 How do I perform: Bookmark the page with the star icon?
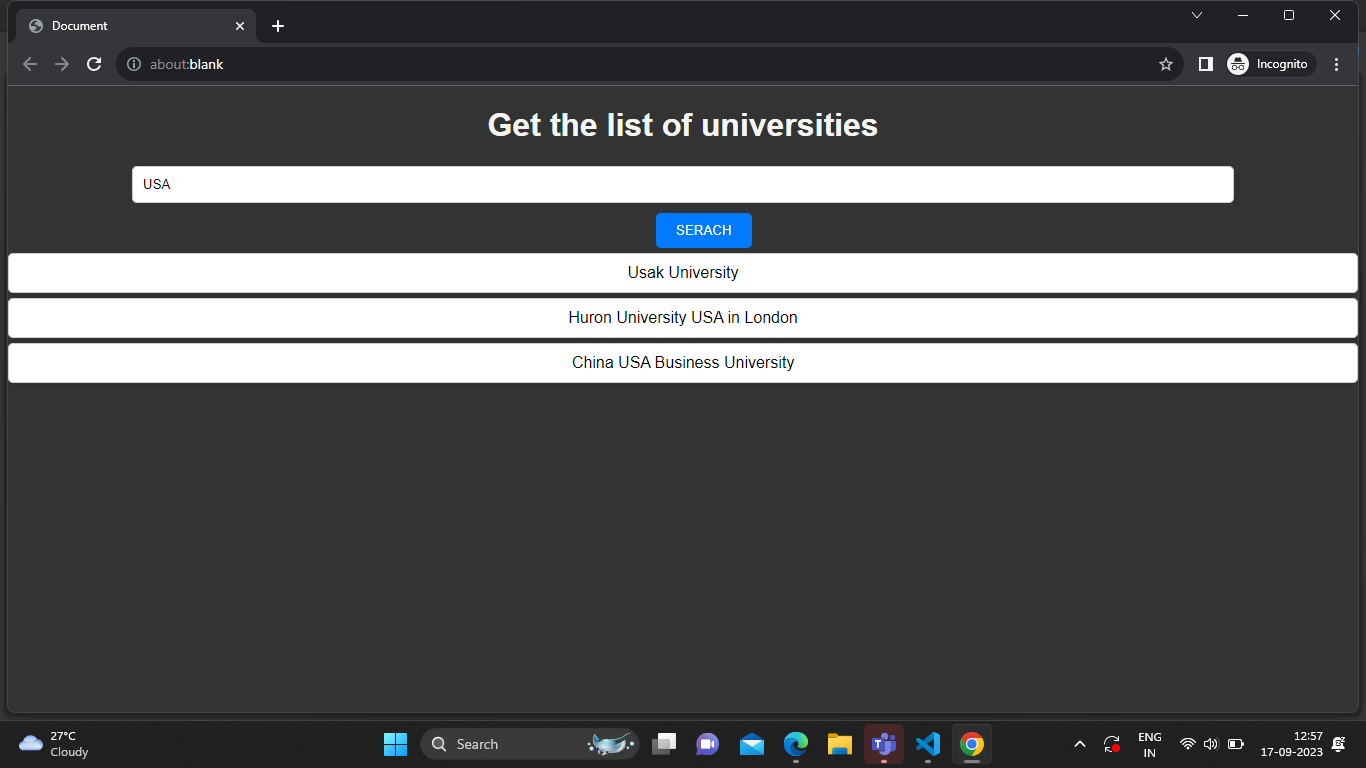tap(1165, 63)
